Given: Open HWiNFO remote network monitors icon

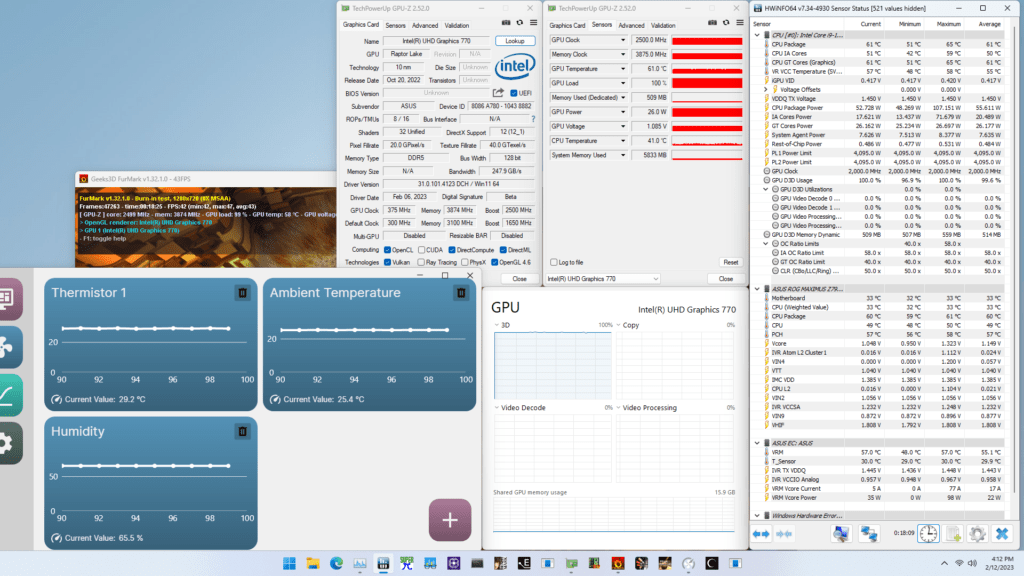Looking at the screenshot, I should (869, 534).
